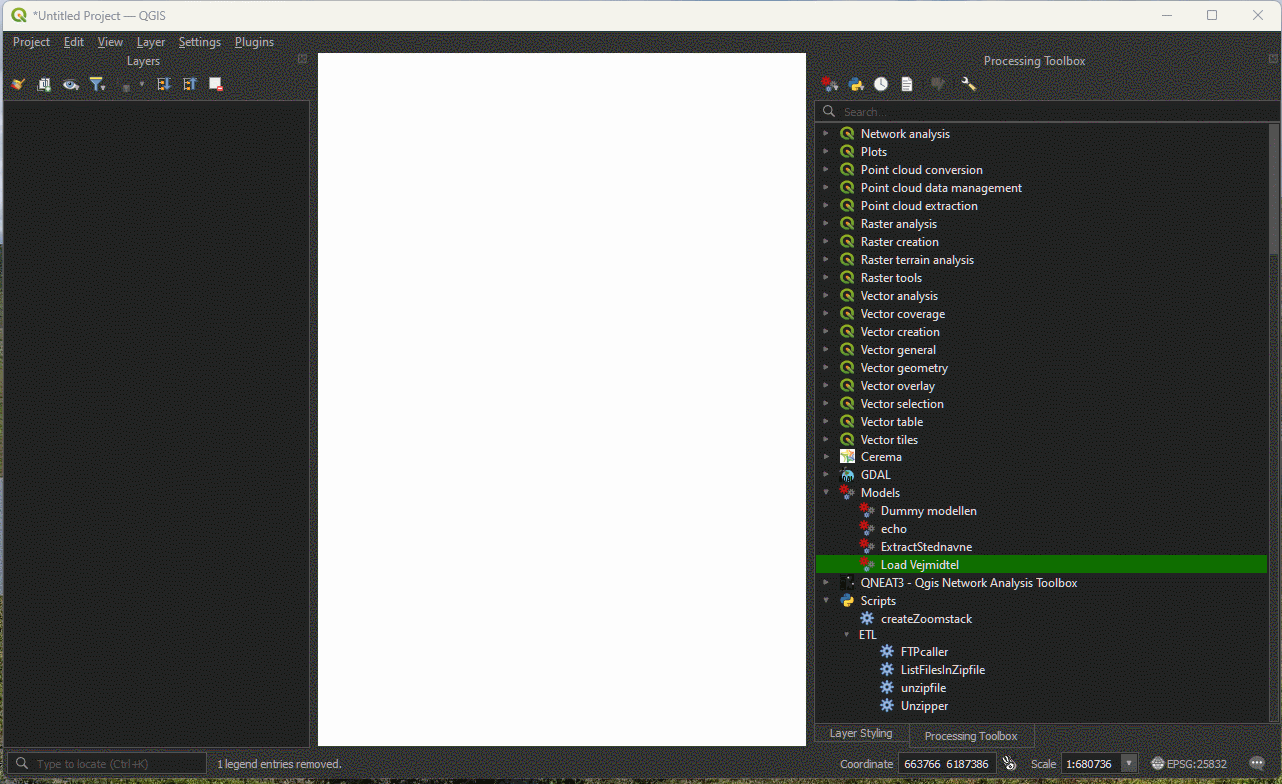Expand QNEAT3 Network Analysis Toolbox
The image size is (1282, 784).
coord(826,583)
